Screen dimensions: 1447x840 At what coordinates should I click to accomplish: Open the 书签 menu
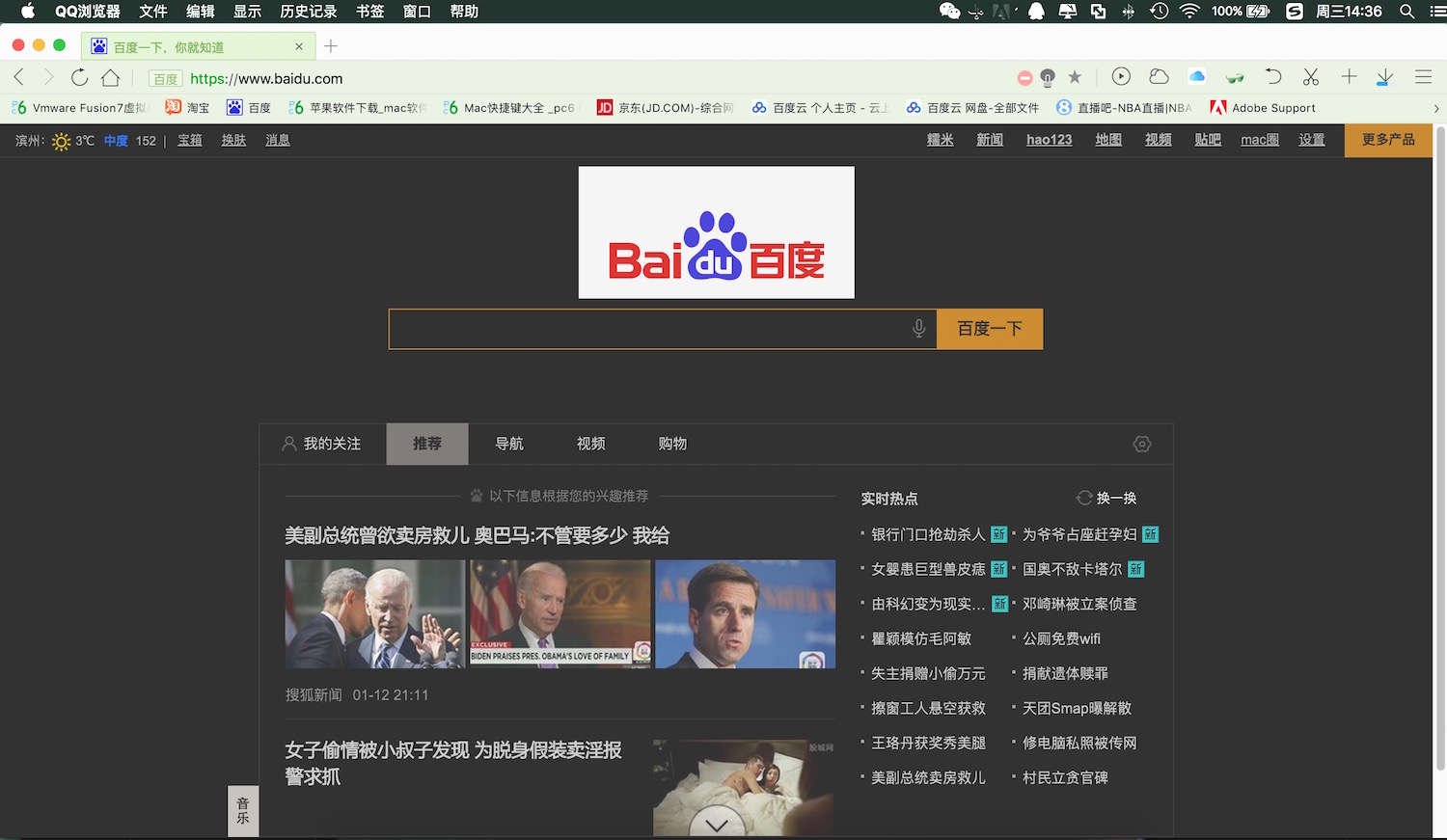(370, 12)
